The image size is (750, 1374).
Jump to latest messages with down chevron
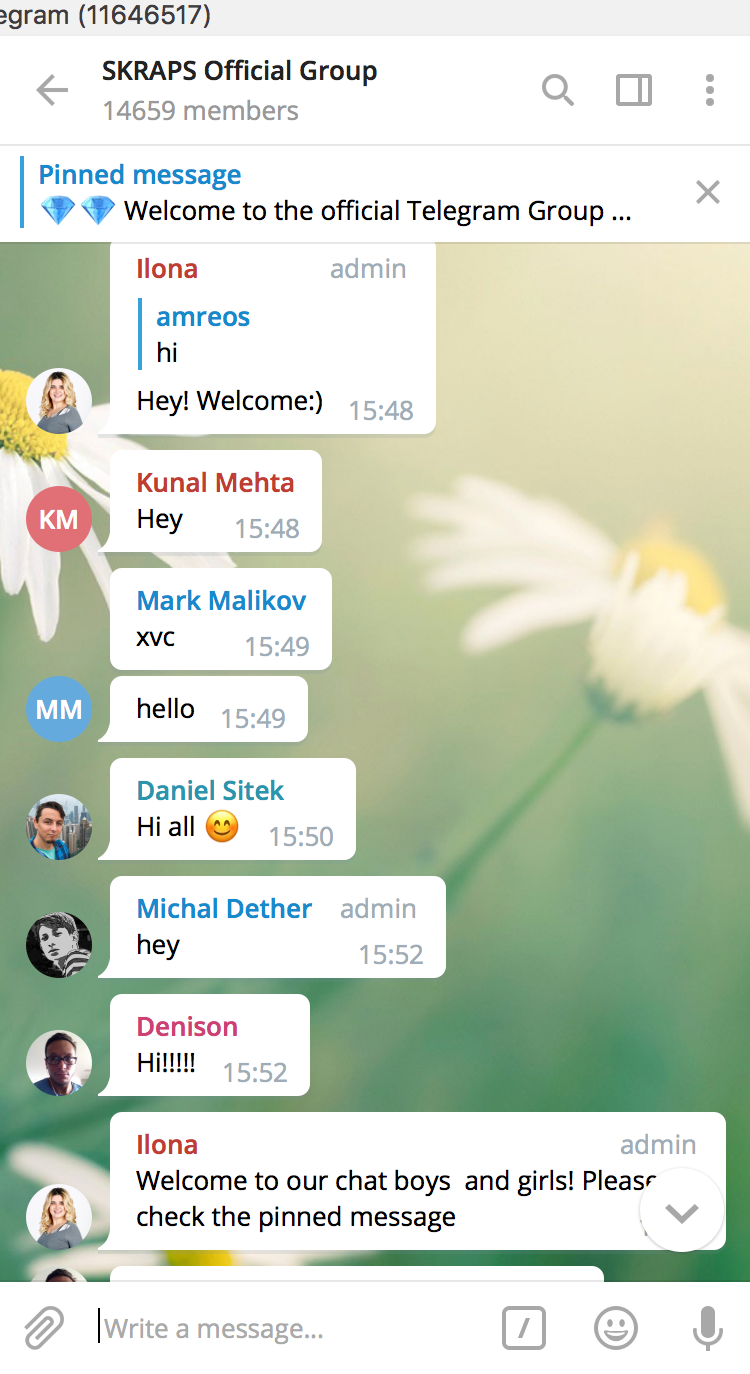(x=682, y=1210)
